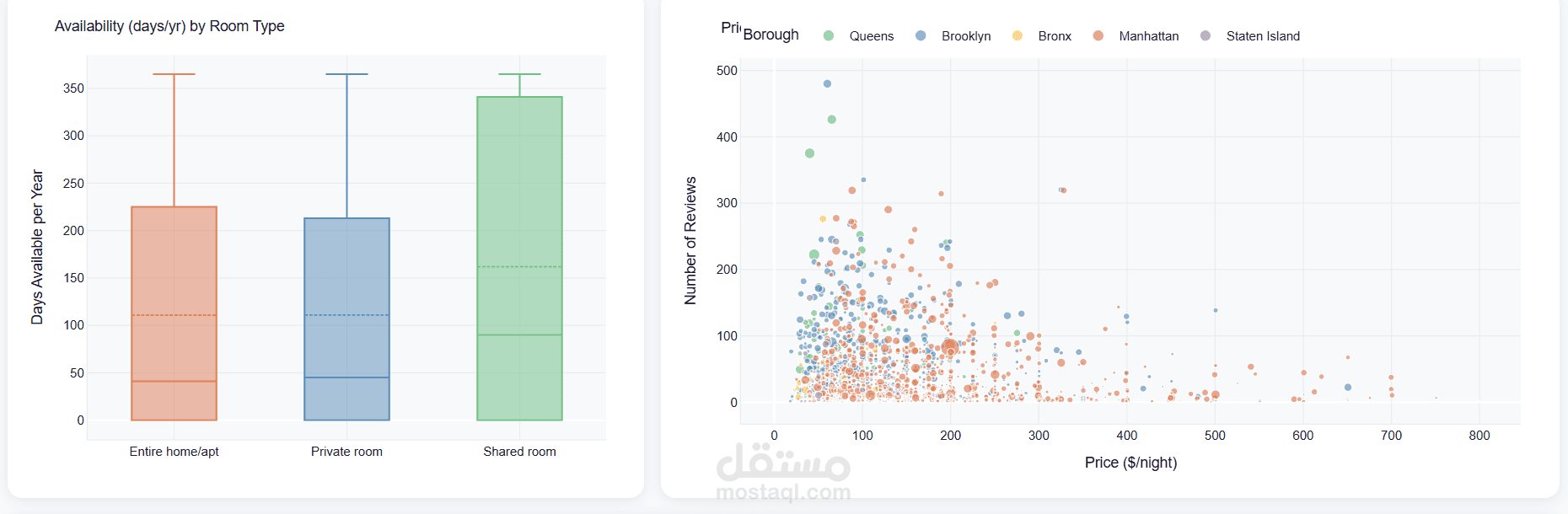Click the orange Manhattan legend marker
This screenshot has width=1568, height=514.
click(x=1098, y=35)
